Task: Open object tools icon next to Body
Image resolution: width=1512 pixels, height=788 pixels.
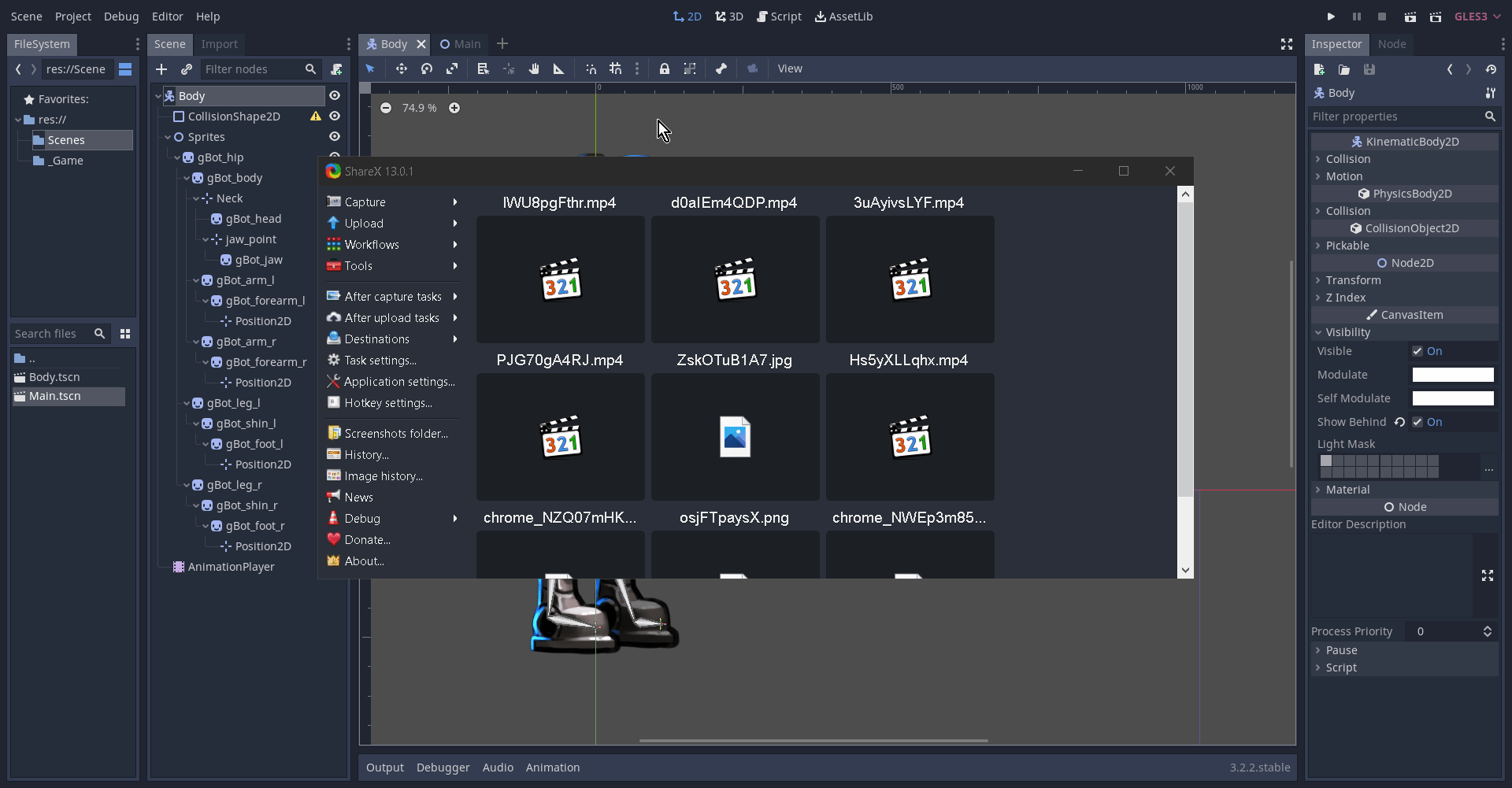Action: coord(1490,93)
